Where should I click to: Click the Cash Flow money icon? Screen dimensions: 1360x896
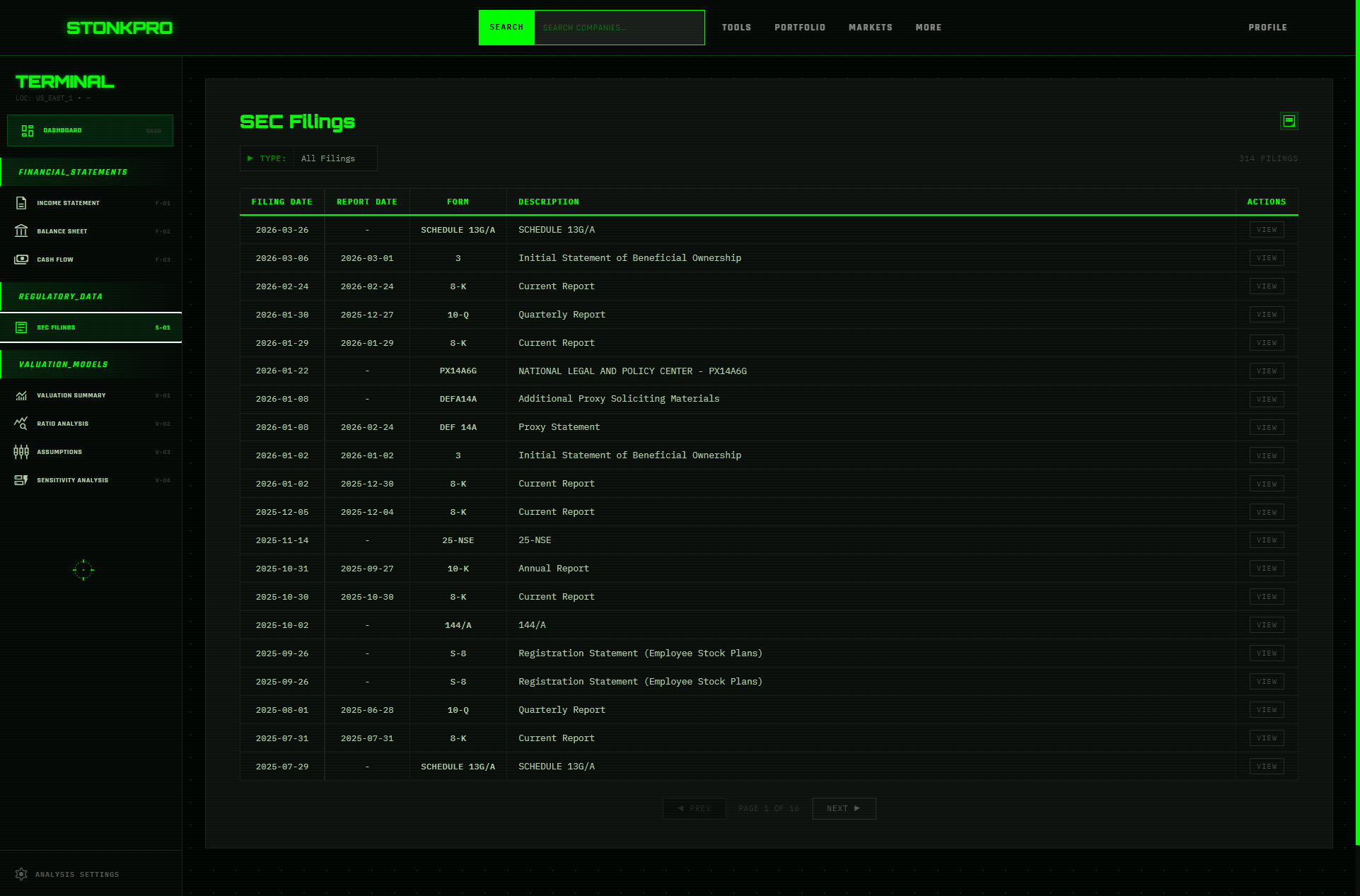pyautogui.click(x=21, y=260)
